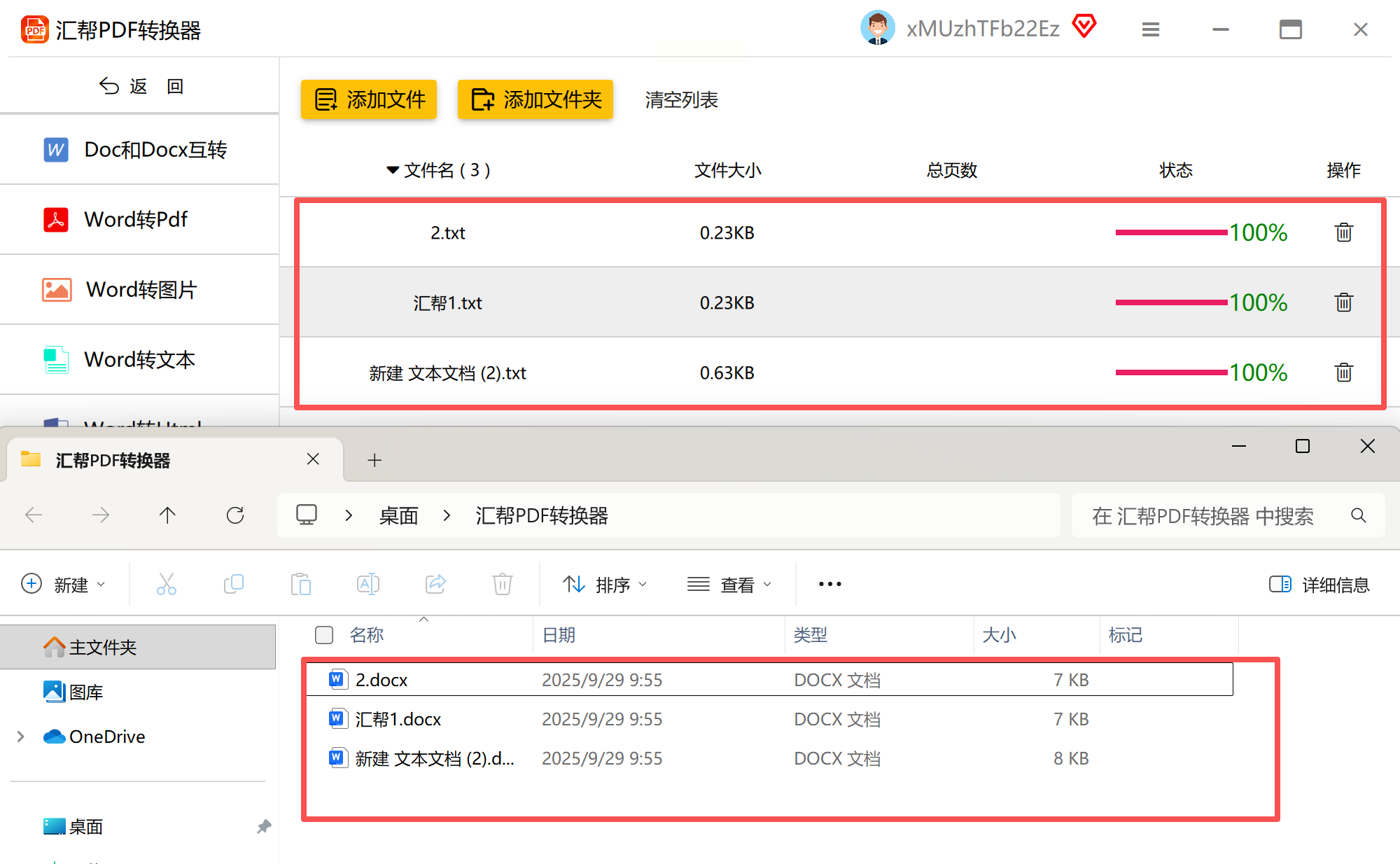Image resolution: width=1400 pixels, height=864 pixels.
Task: Collapse the 文件名 (3) list triangle
Action: [x=393, y=170]
